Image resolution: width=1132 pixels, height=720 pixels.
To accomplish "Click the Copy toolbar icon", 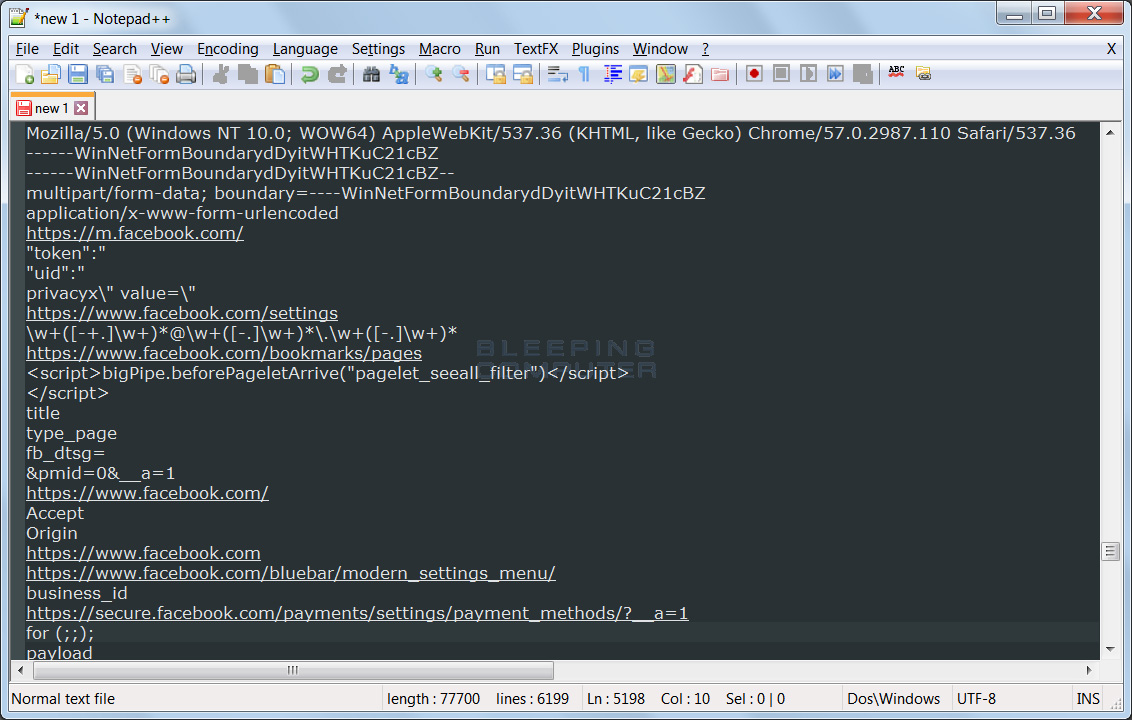I will click(248, 74).
